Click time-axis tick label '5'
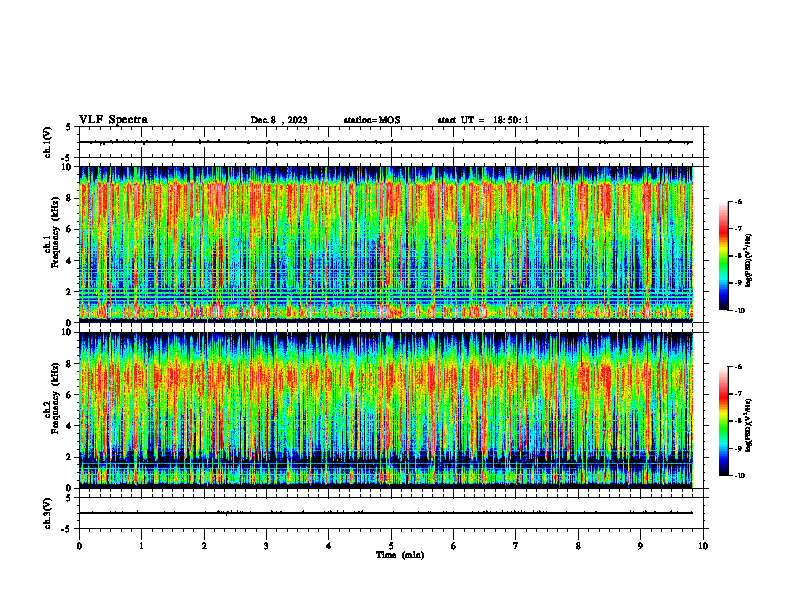The image size is (792, 612). pyautogui.click(x=391, y=546)
